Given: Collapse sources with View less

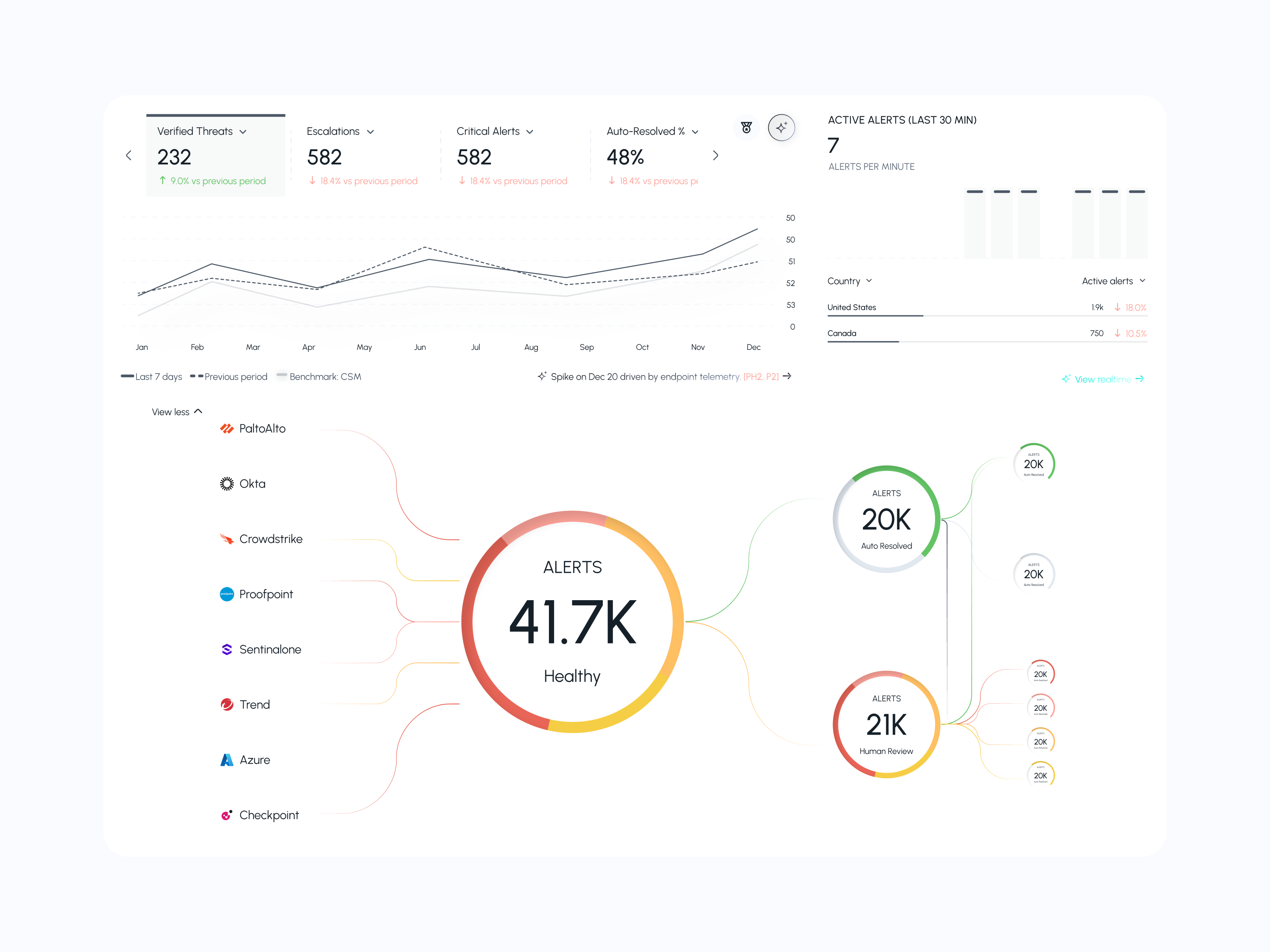Looking at the screenshot, I should point(177,411).
